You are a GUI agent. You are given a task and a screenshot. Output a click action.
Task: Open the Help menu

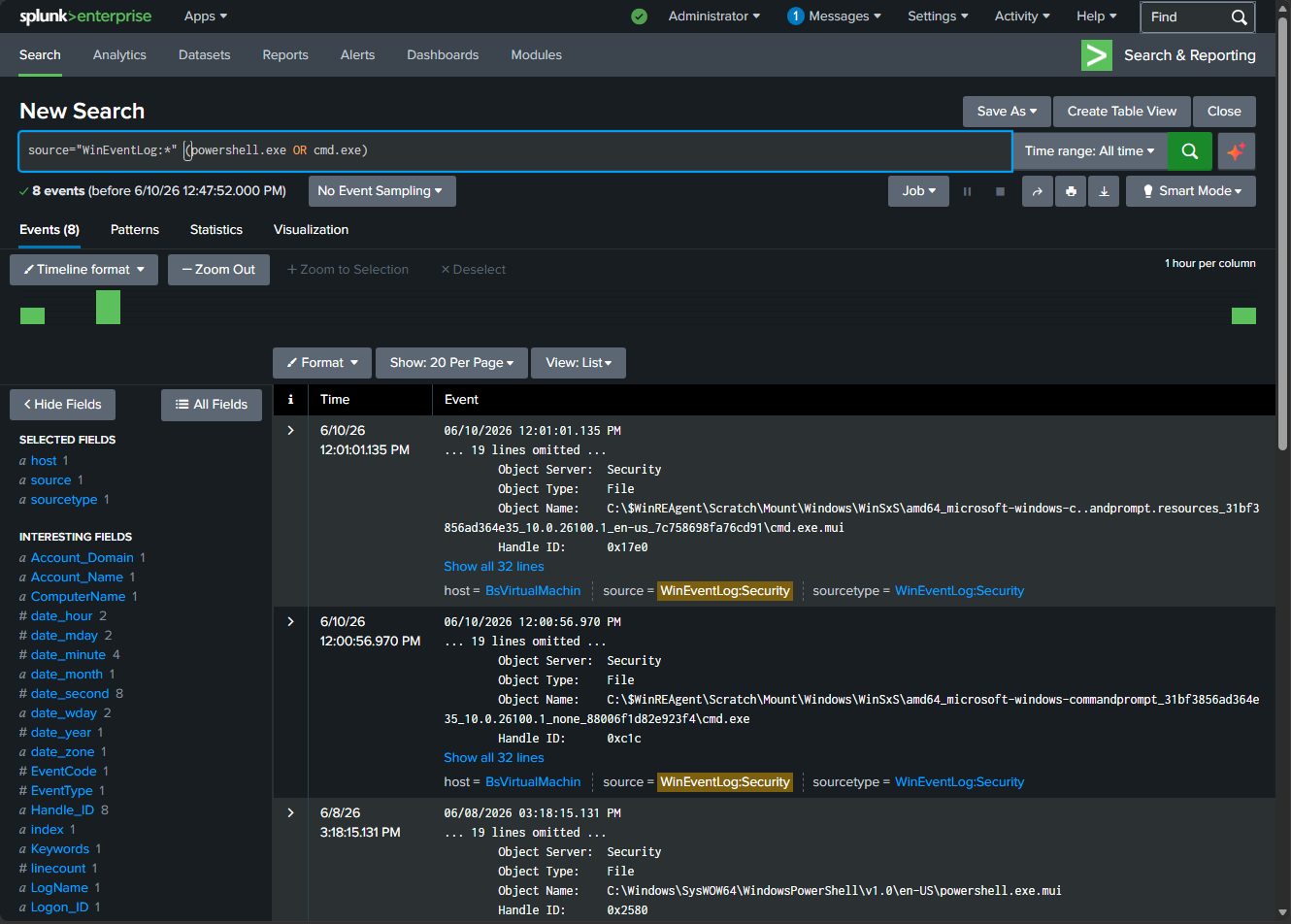(1097, 16)
